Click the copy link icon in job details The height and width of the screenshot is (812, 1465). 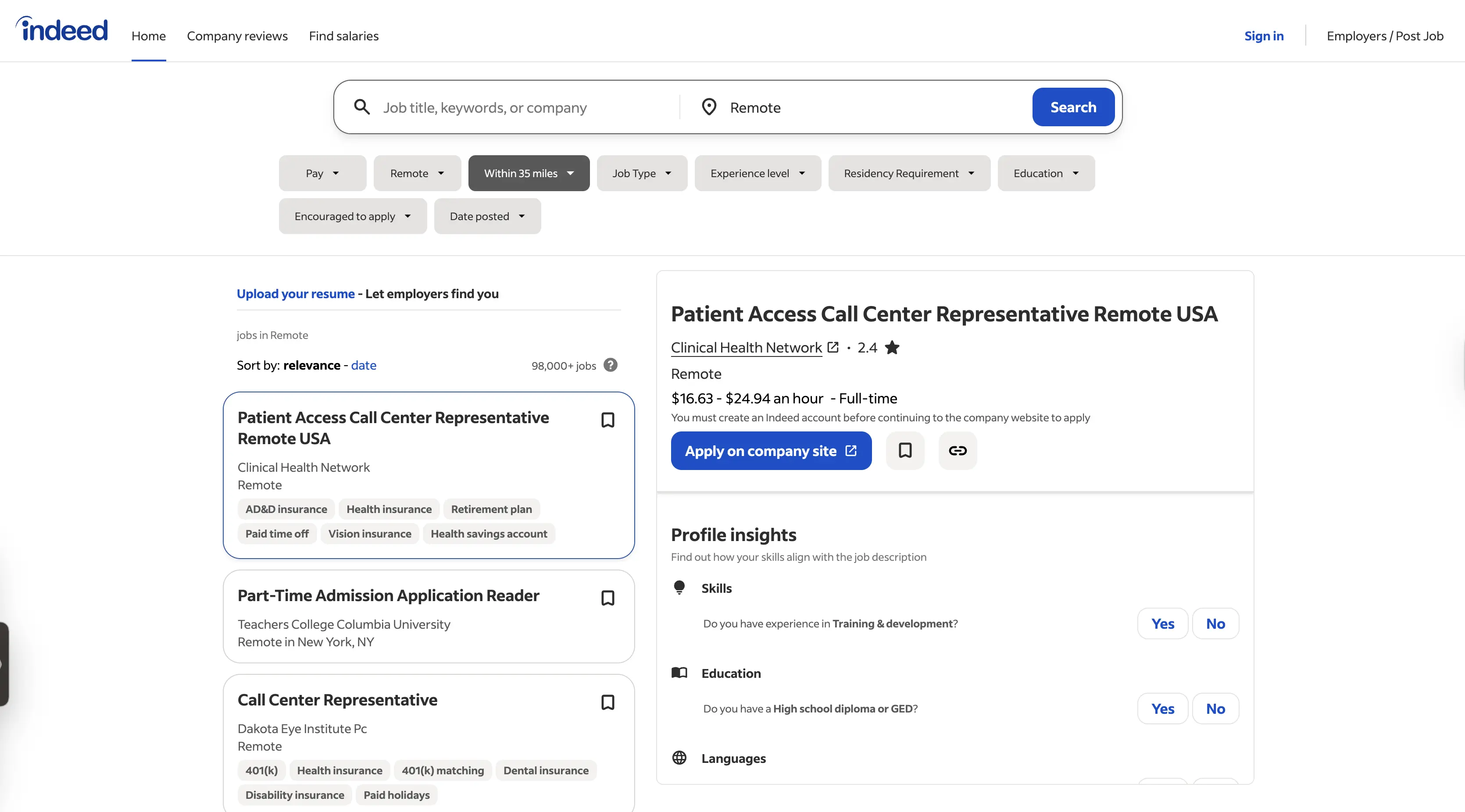(957, 450)
